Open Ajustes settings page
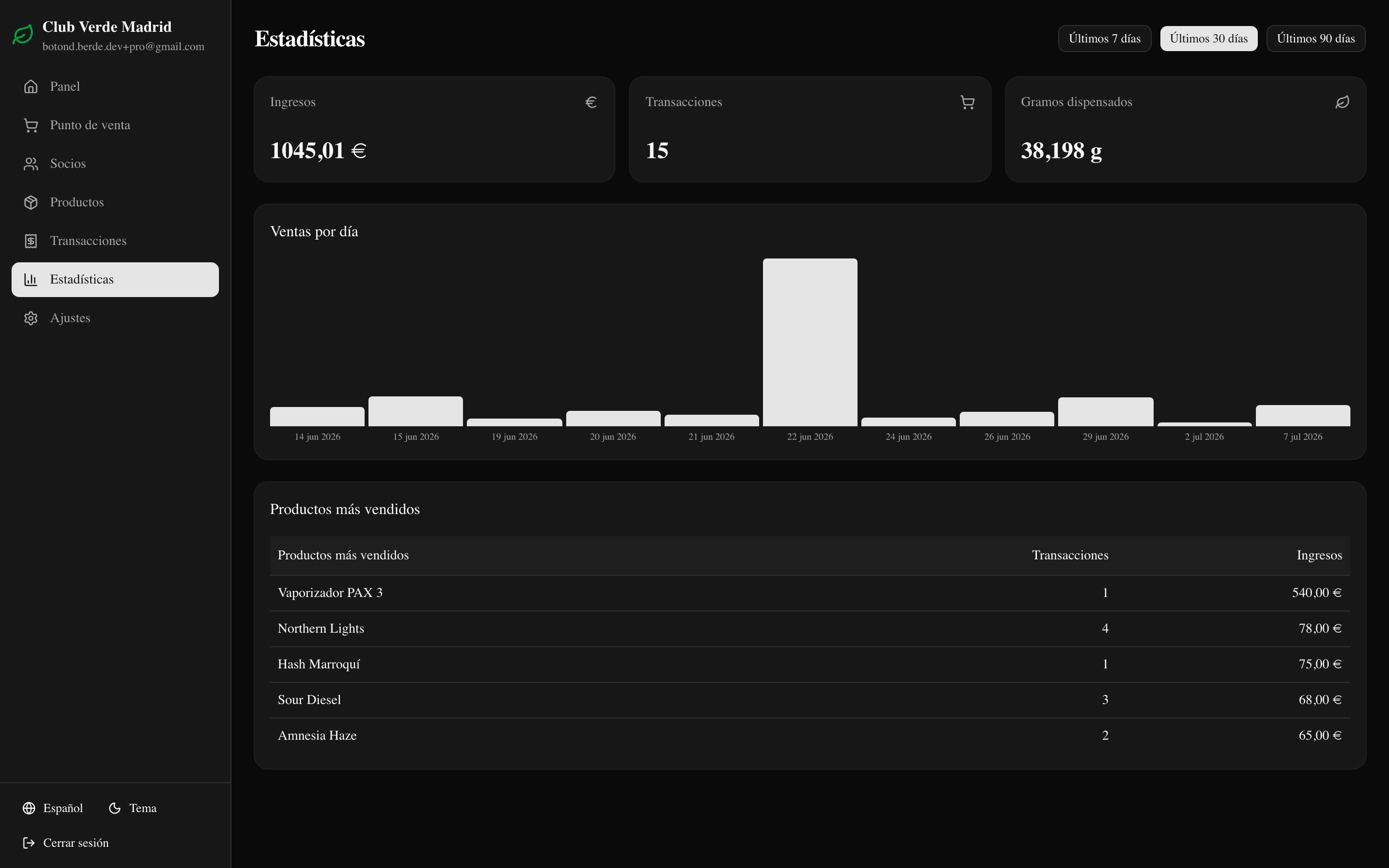1389x868 pixels. click(115, 318)
